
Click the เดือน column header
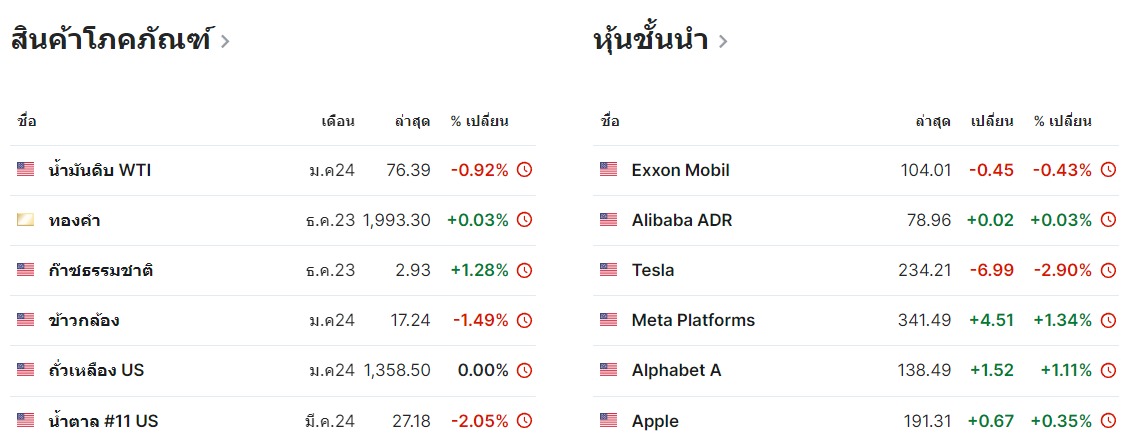[338, 121]
